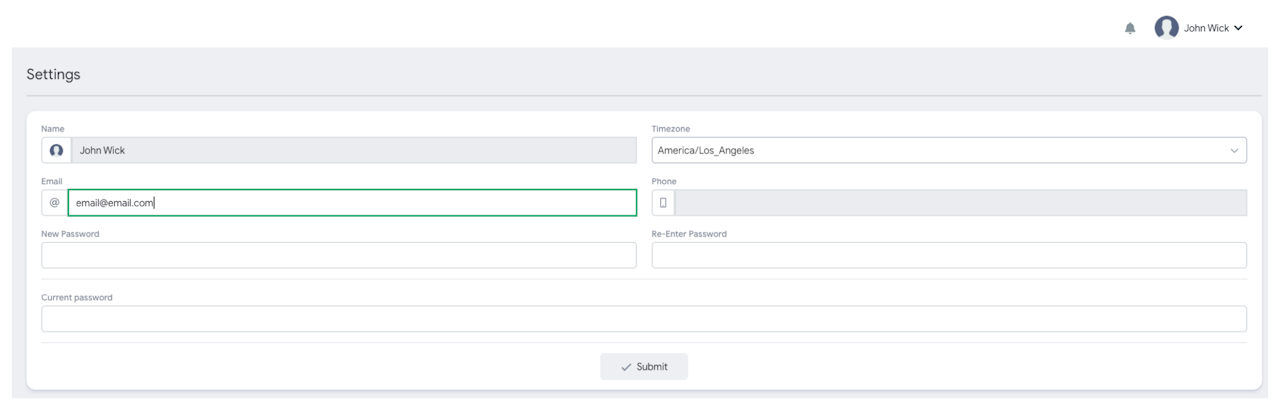
Task: Click the Current password label
Action: coord(77,297)
